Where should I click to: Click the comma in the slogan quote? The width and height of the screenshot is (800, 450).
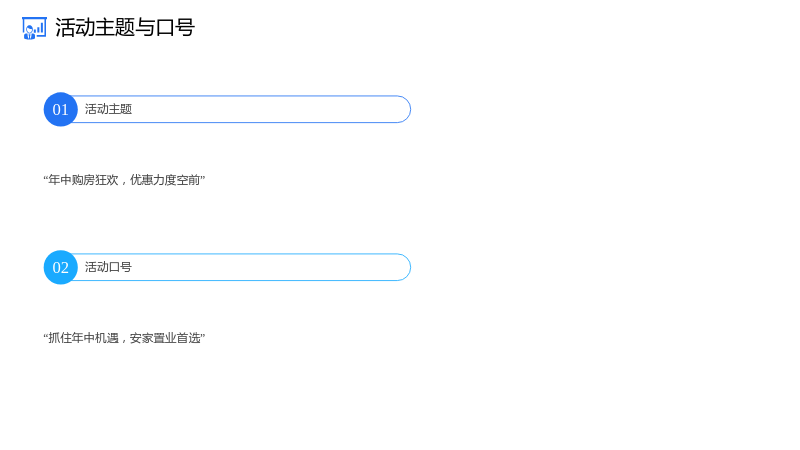123,340
